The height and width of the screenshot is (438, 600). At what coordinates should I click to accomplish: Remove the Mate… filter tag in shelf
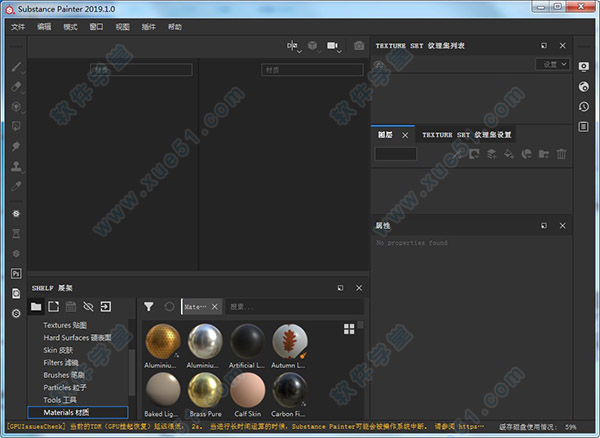(215, 307)
